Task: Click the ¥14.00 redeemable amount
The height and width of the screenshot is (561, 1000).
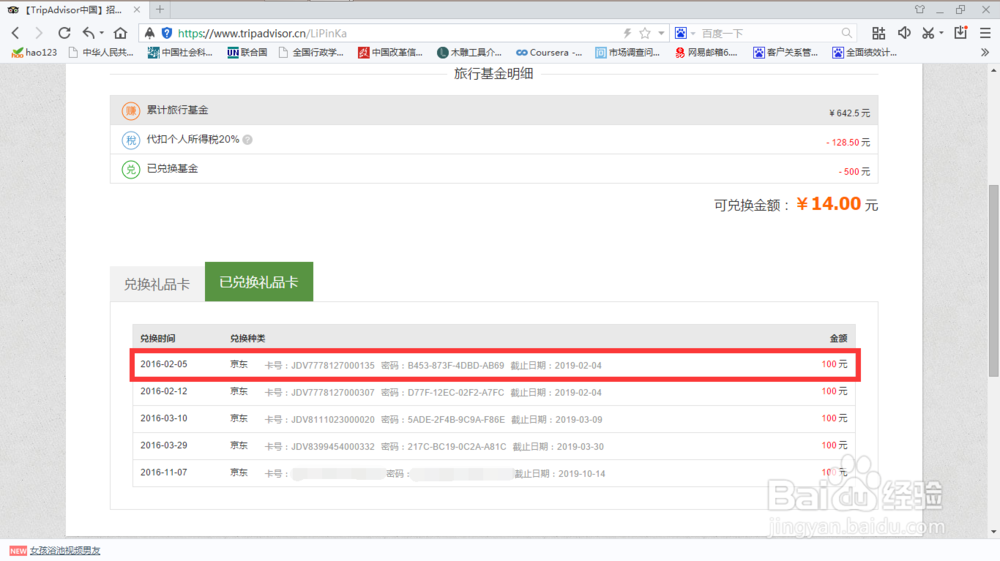Action: click(829, 204)
